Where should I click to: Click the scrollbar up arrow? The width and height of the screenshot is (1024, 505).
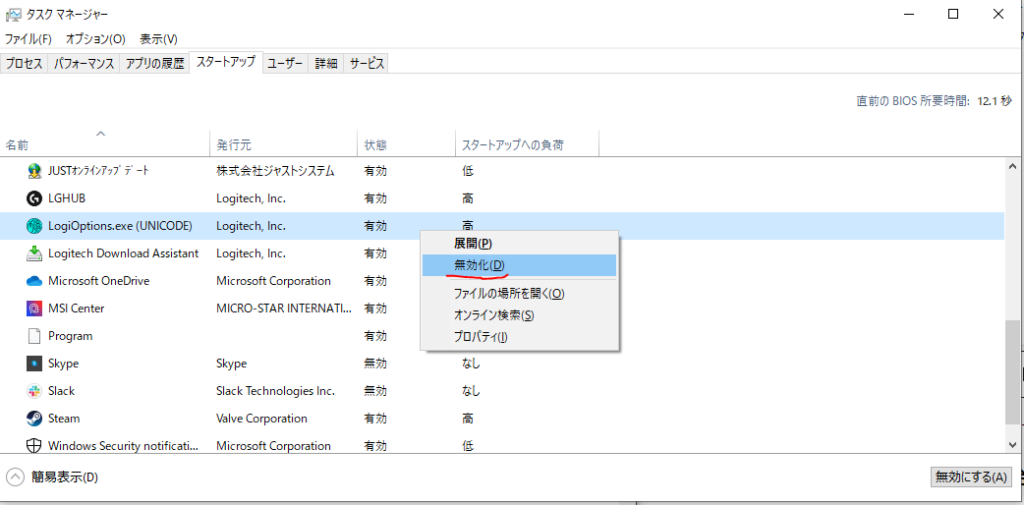pyautogui.click(x=1013, y=166)
